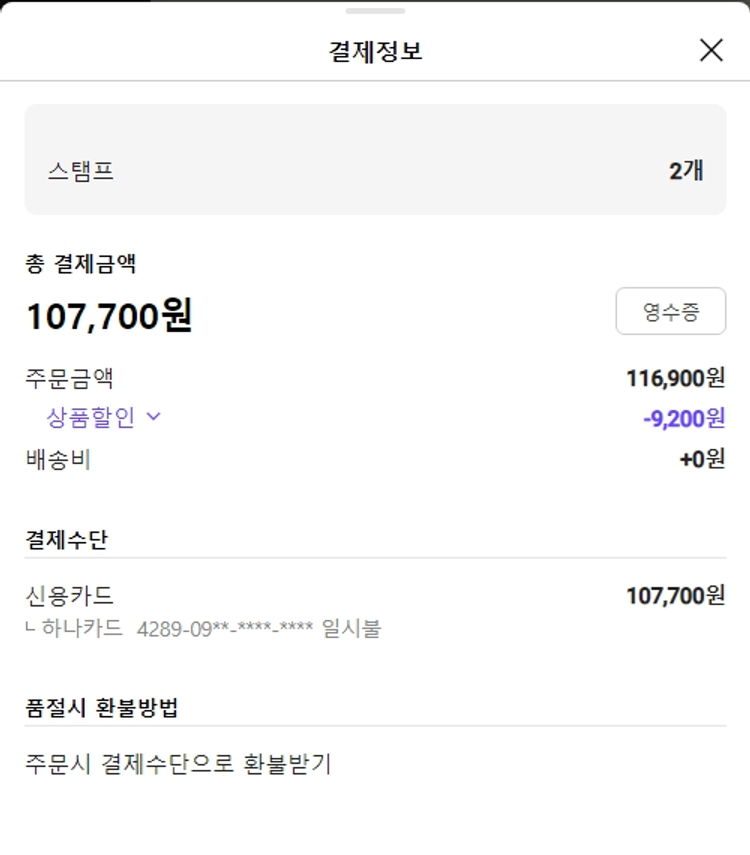Viewport: 750px width, 855px height.
Task: Click the large 107,700원 total amount
Action: [x=109, y=316]
